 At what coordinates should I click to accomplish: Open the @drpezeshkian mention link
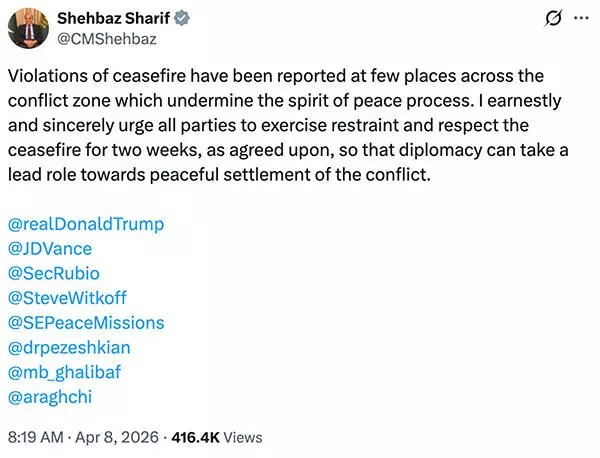point(69,347)
